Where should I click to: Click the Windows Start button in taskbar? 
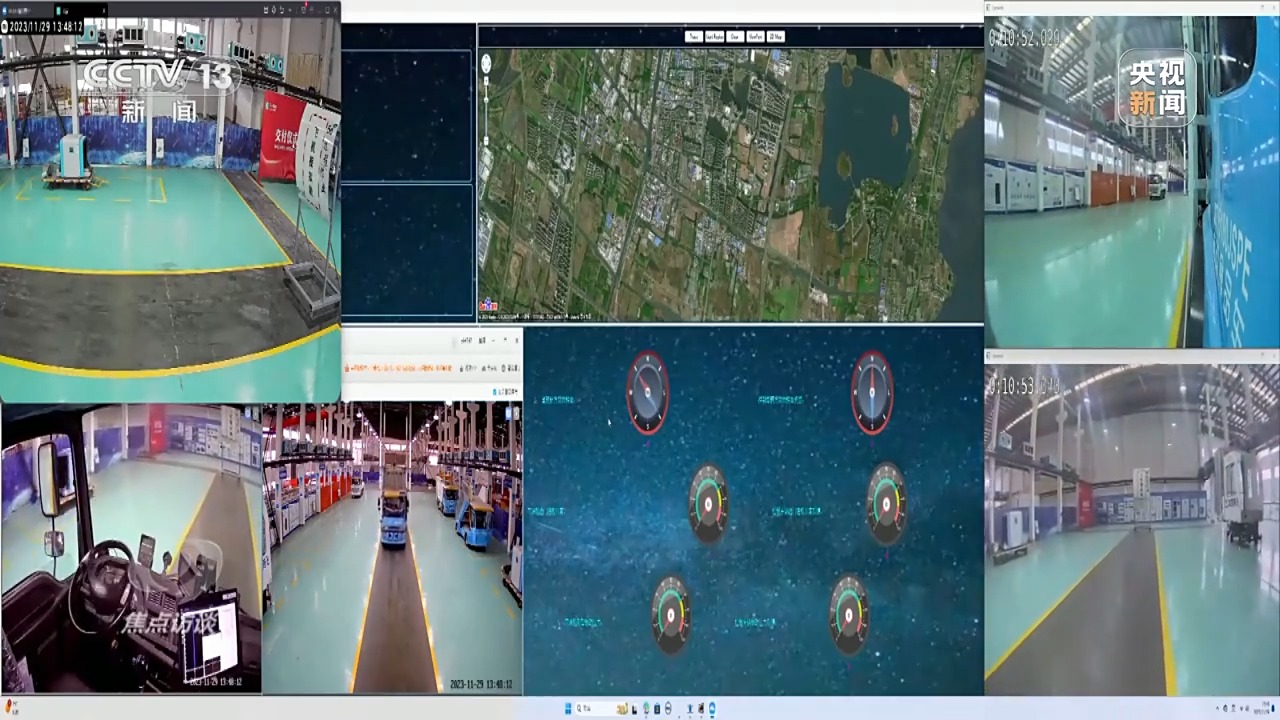568,709
